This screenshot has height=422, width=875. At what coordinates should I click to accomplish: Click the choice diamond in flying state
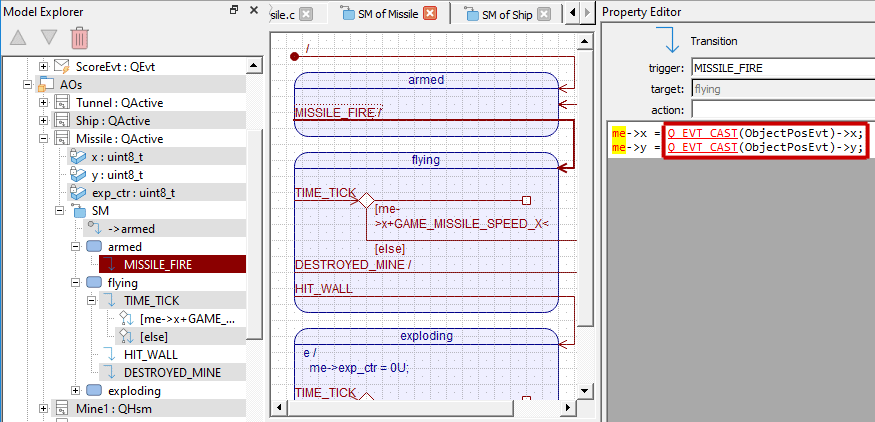coord(366,200)
